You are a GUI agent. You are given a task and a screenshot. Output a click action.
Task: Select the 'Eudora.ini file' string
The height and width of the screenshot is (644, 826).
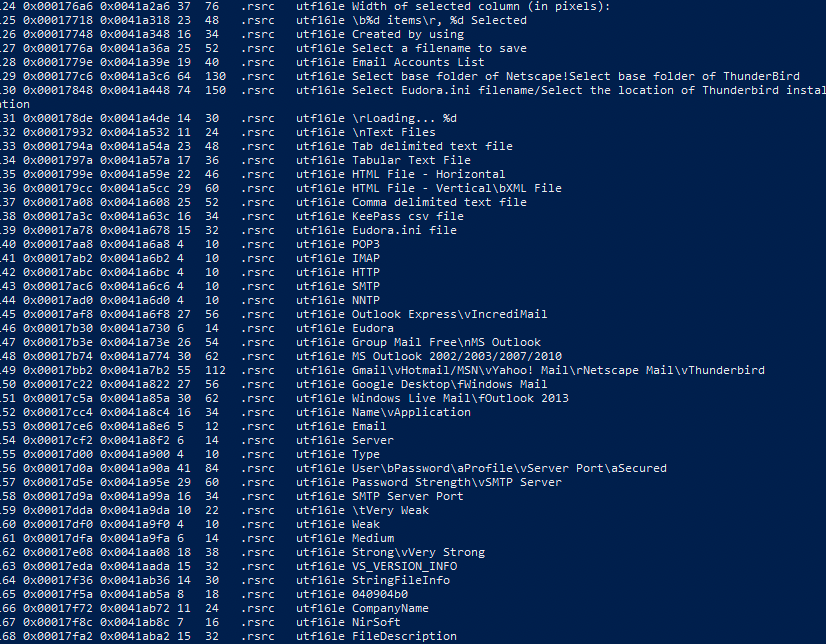pos(404,230)
